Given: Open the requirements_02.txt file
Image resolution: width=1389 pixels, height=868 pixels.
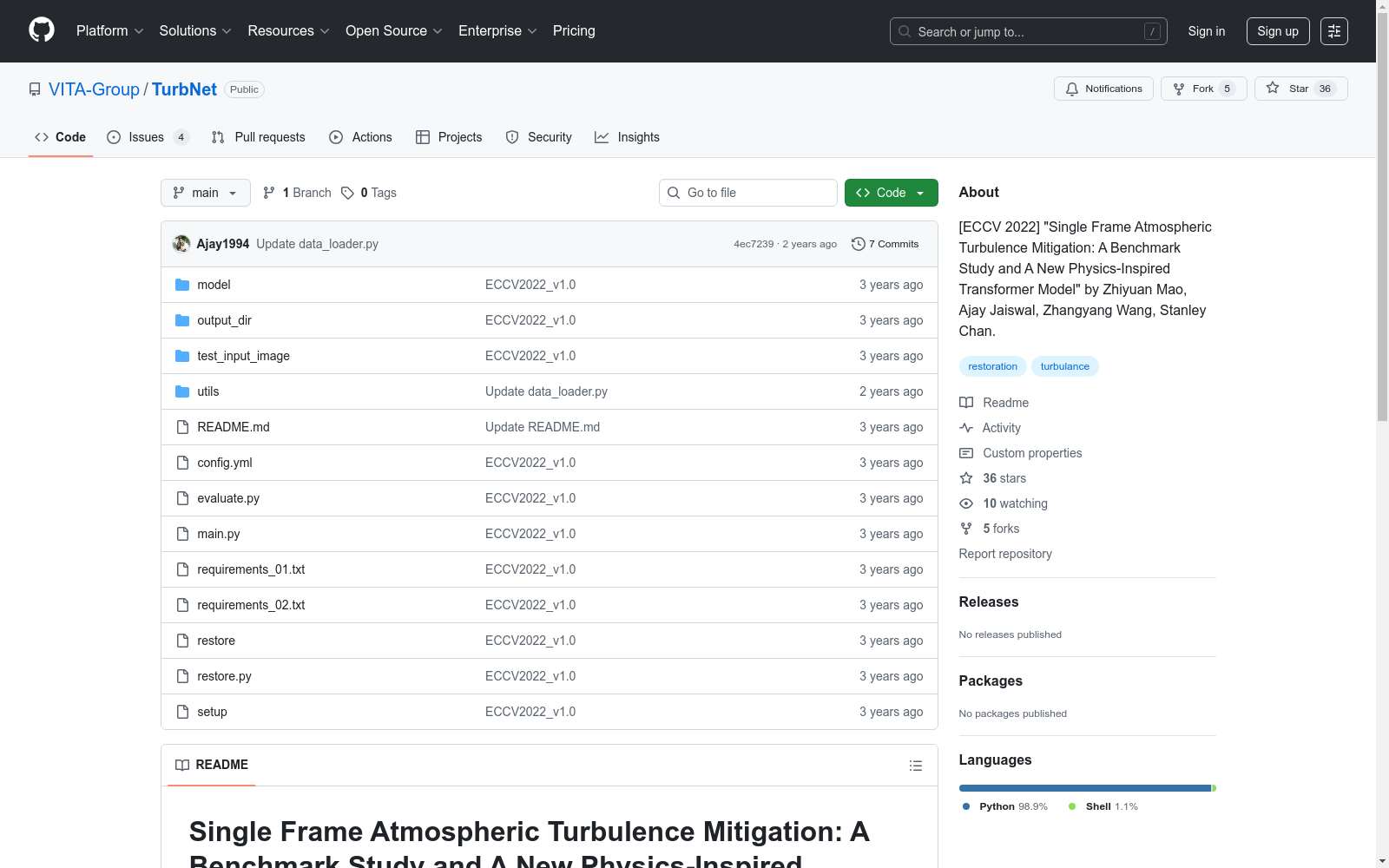Looking at the screenshot, I should point(251,605).
